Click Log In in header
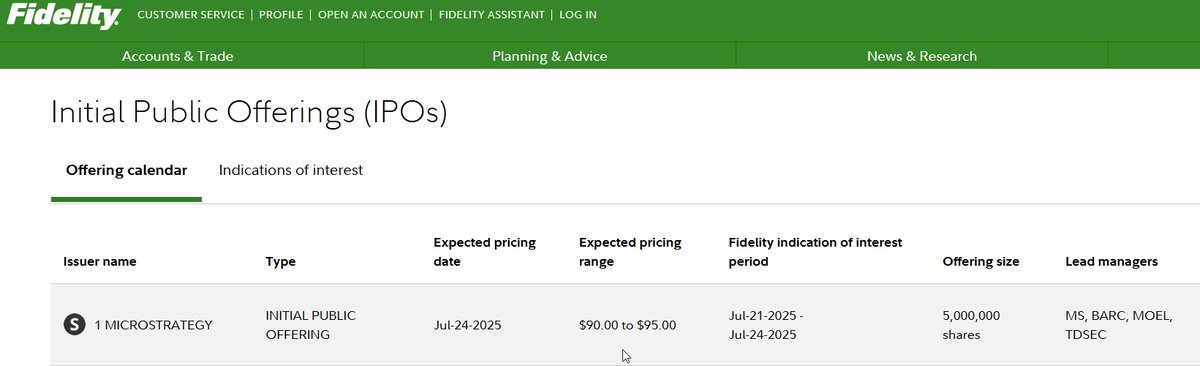Viewport: 1200px width, 366px height. pyautogui.click(x=578, y=15)
